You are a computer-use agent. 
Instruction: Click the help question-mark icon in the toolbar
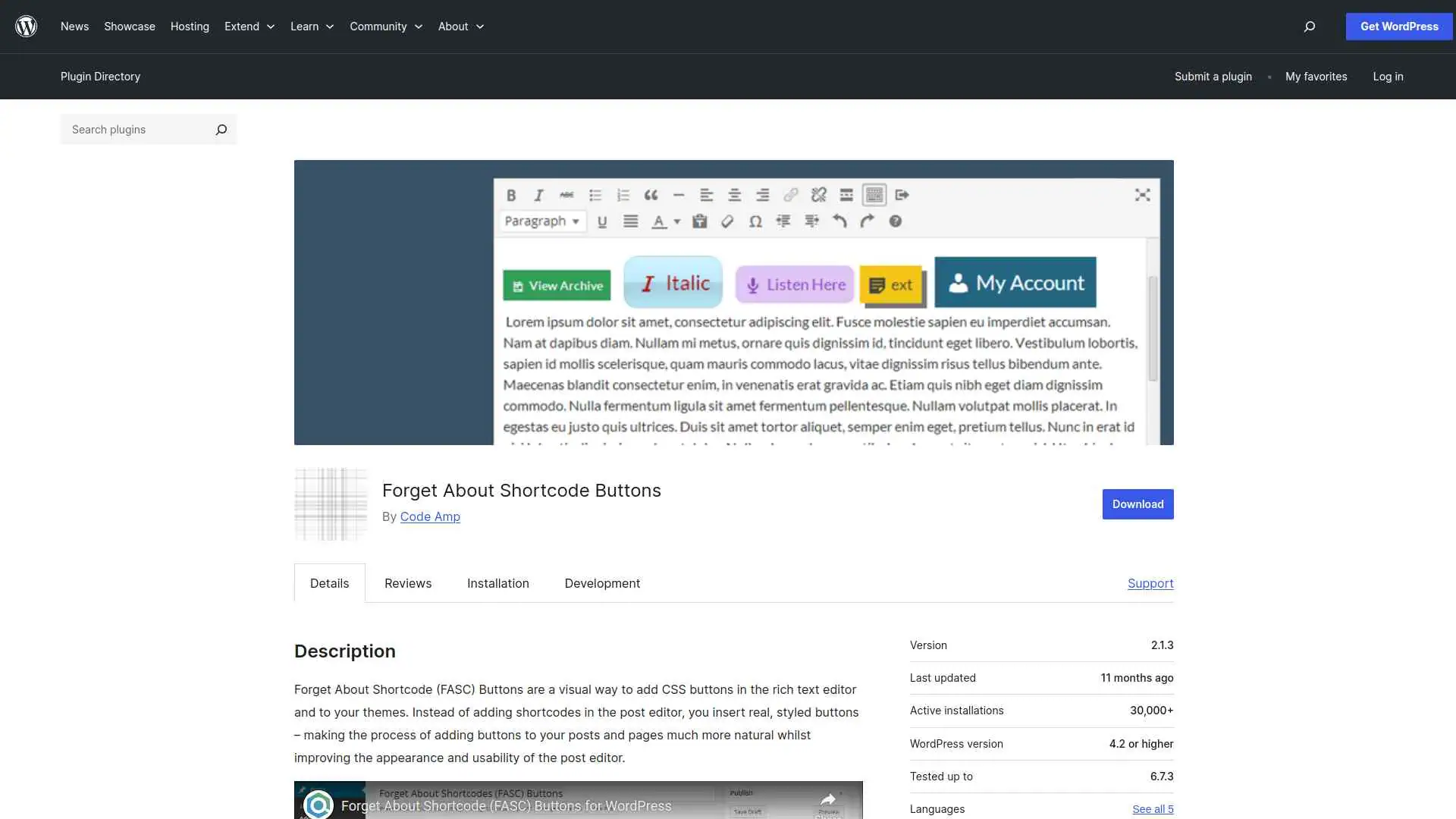click(x=896, y=221)
